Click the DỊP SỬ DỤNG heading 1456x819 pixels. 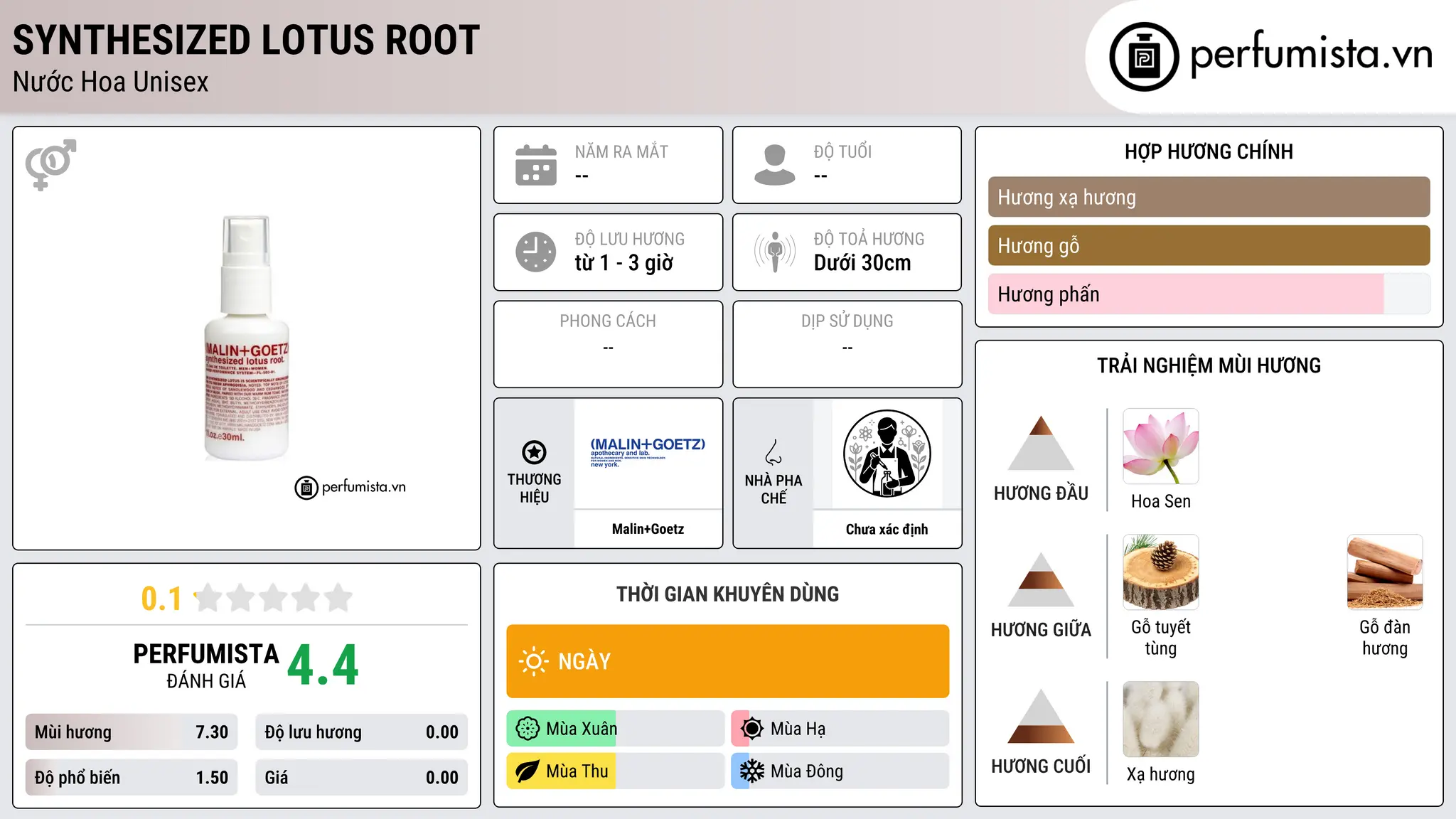pyautogui.click(x=847, y=321)
